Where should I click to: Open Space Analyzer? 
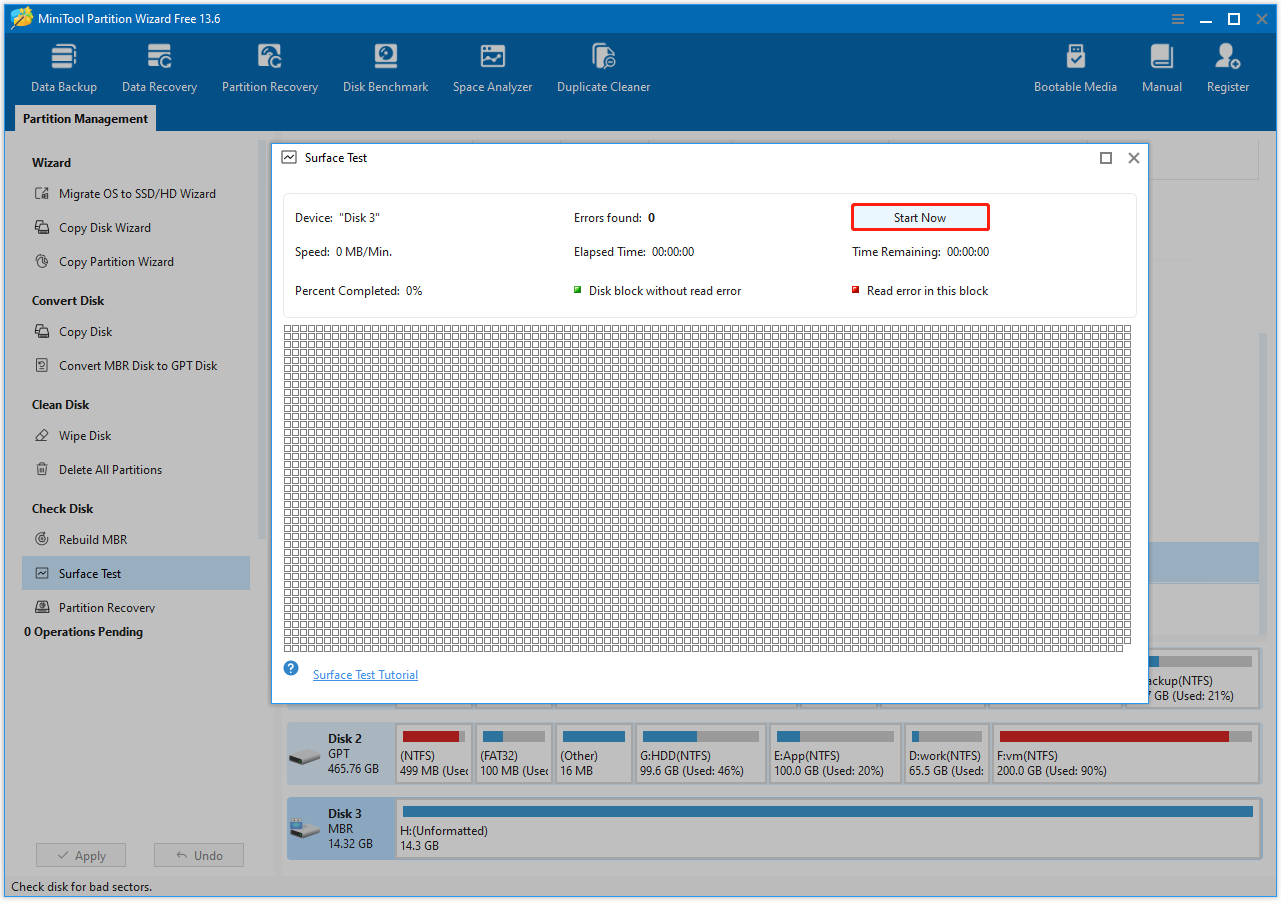(492, 68)
